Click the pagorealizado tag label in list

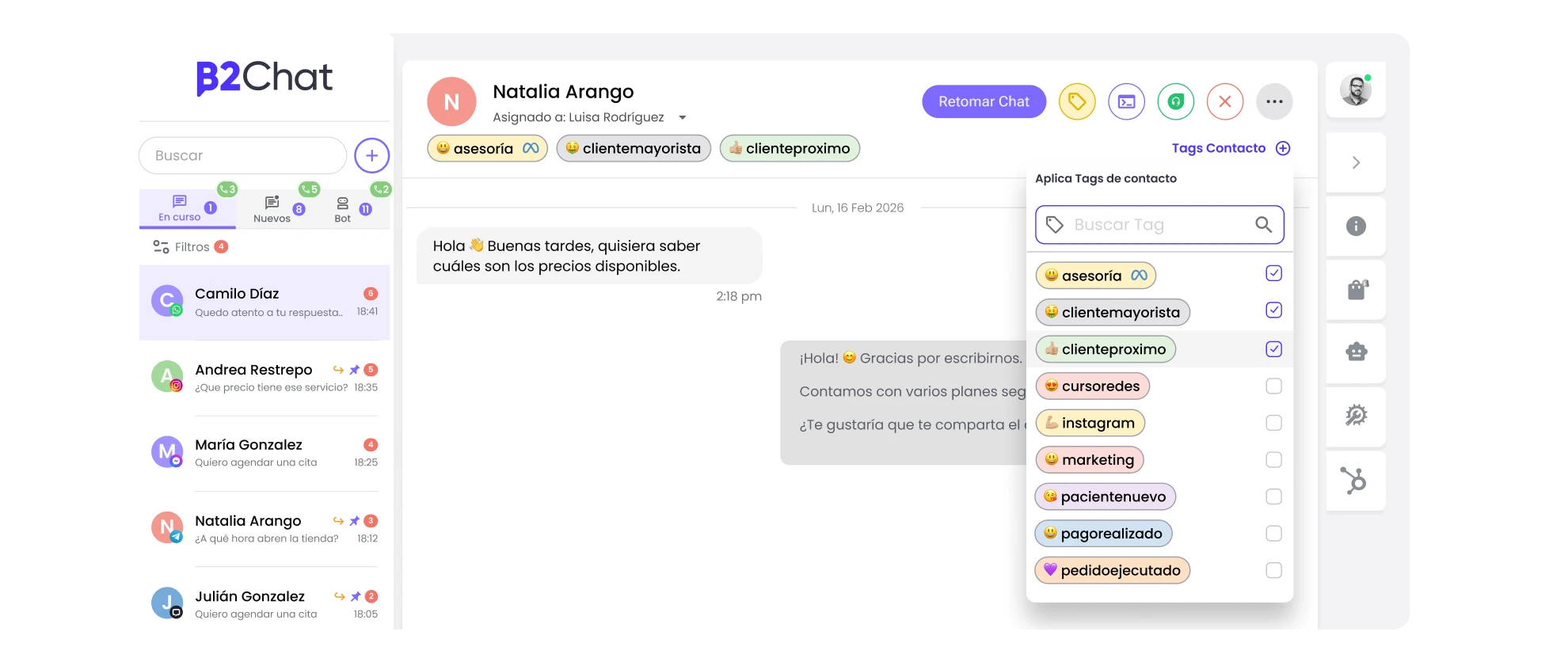(x=1103, y=534)
